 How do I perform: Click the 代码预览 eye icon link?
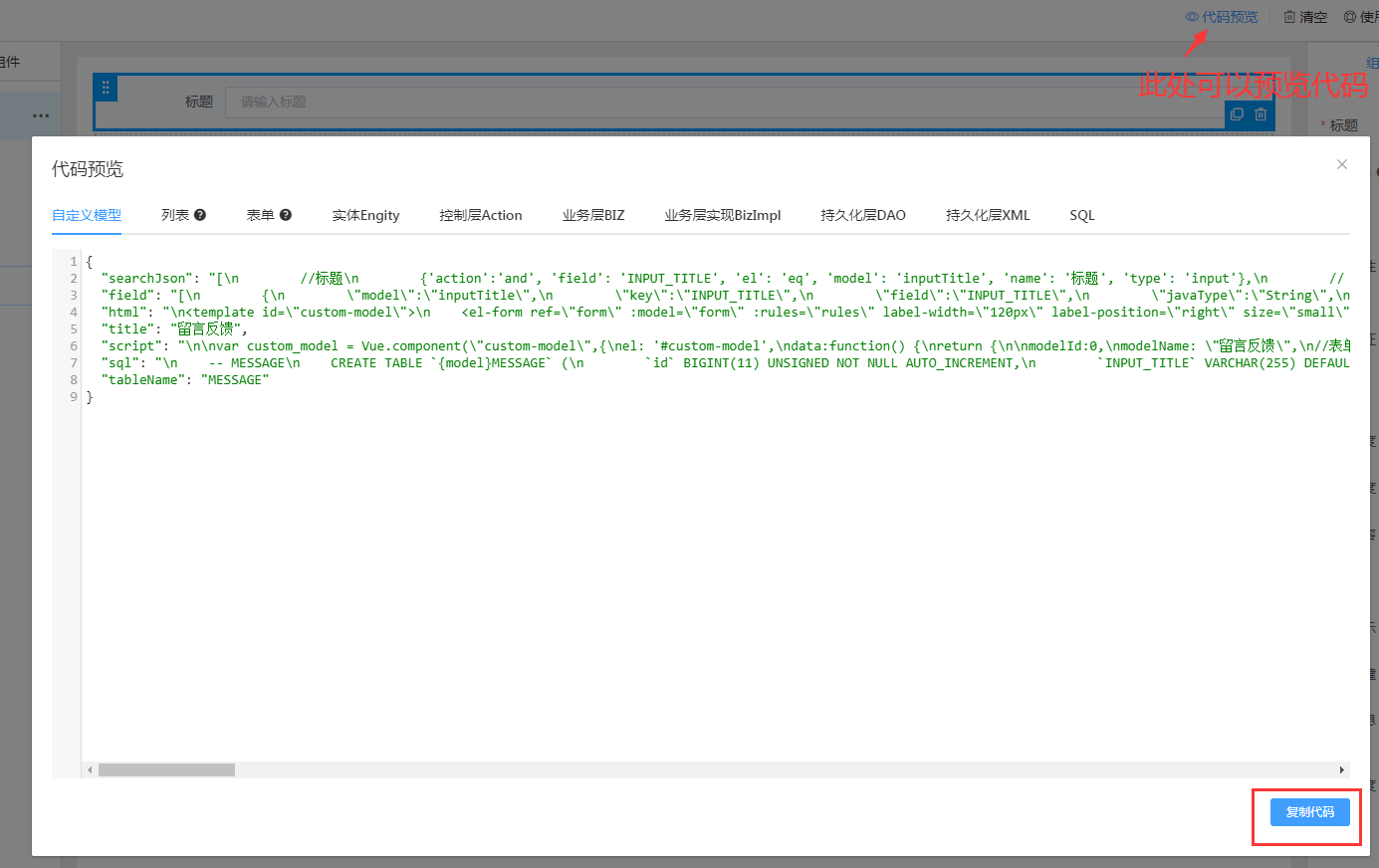1221,17
